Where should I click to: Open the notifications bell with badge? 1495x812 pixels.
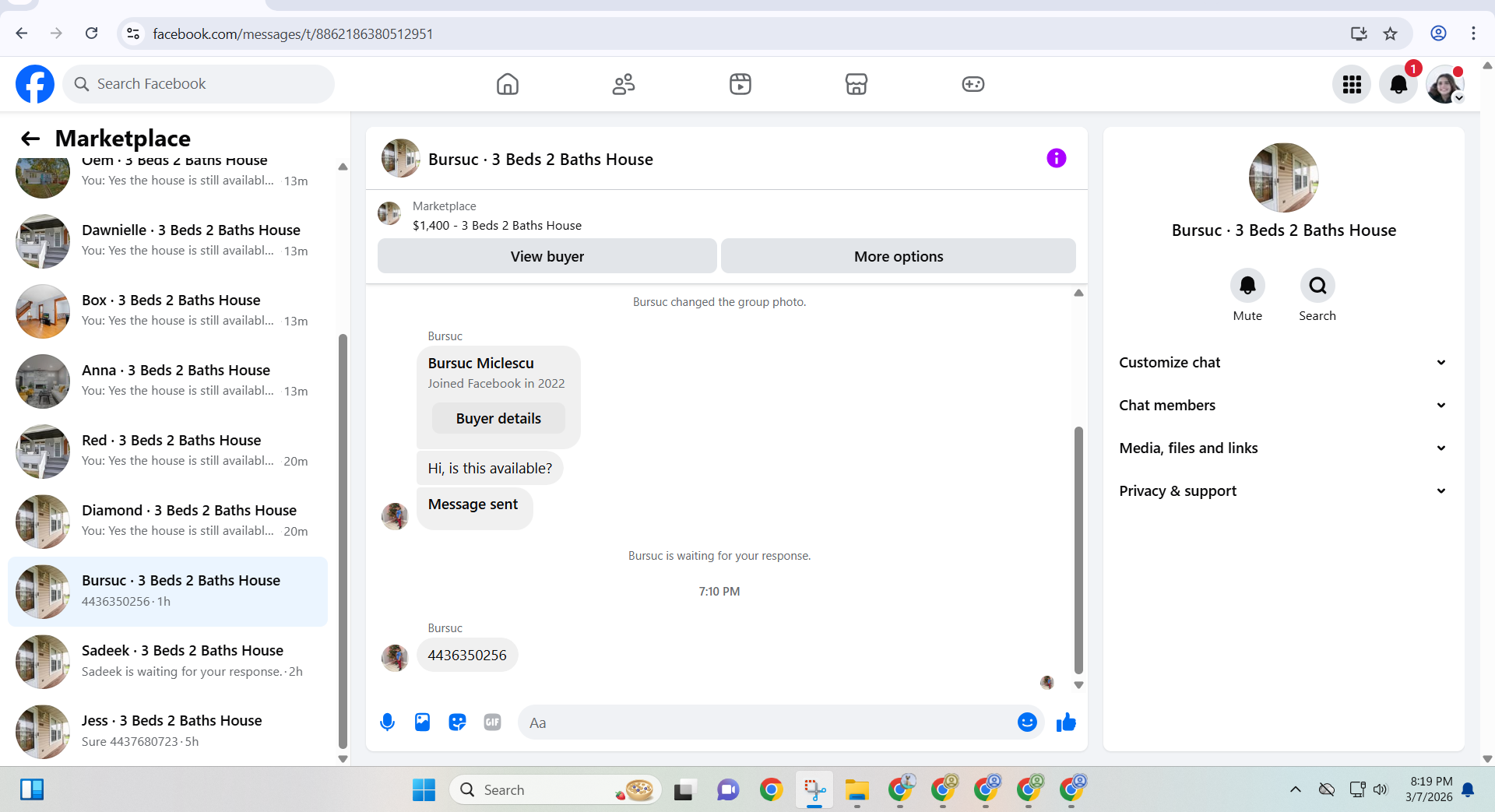1398,84
